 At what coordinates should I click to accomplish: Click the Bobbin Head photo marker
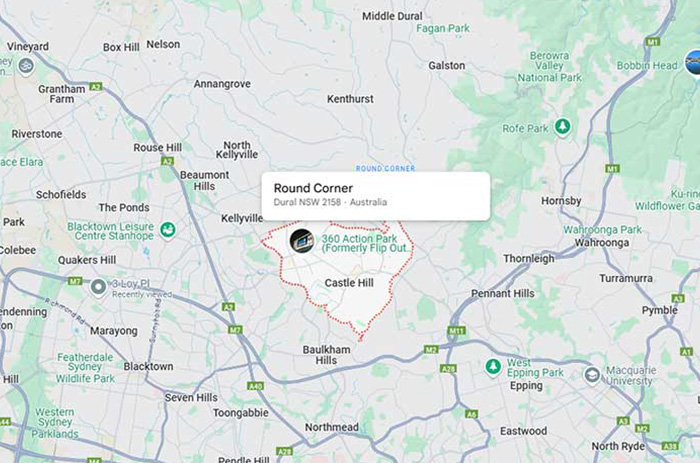(694, 63)
